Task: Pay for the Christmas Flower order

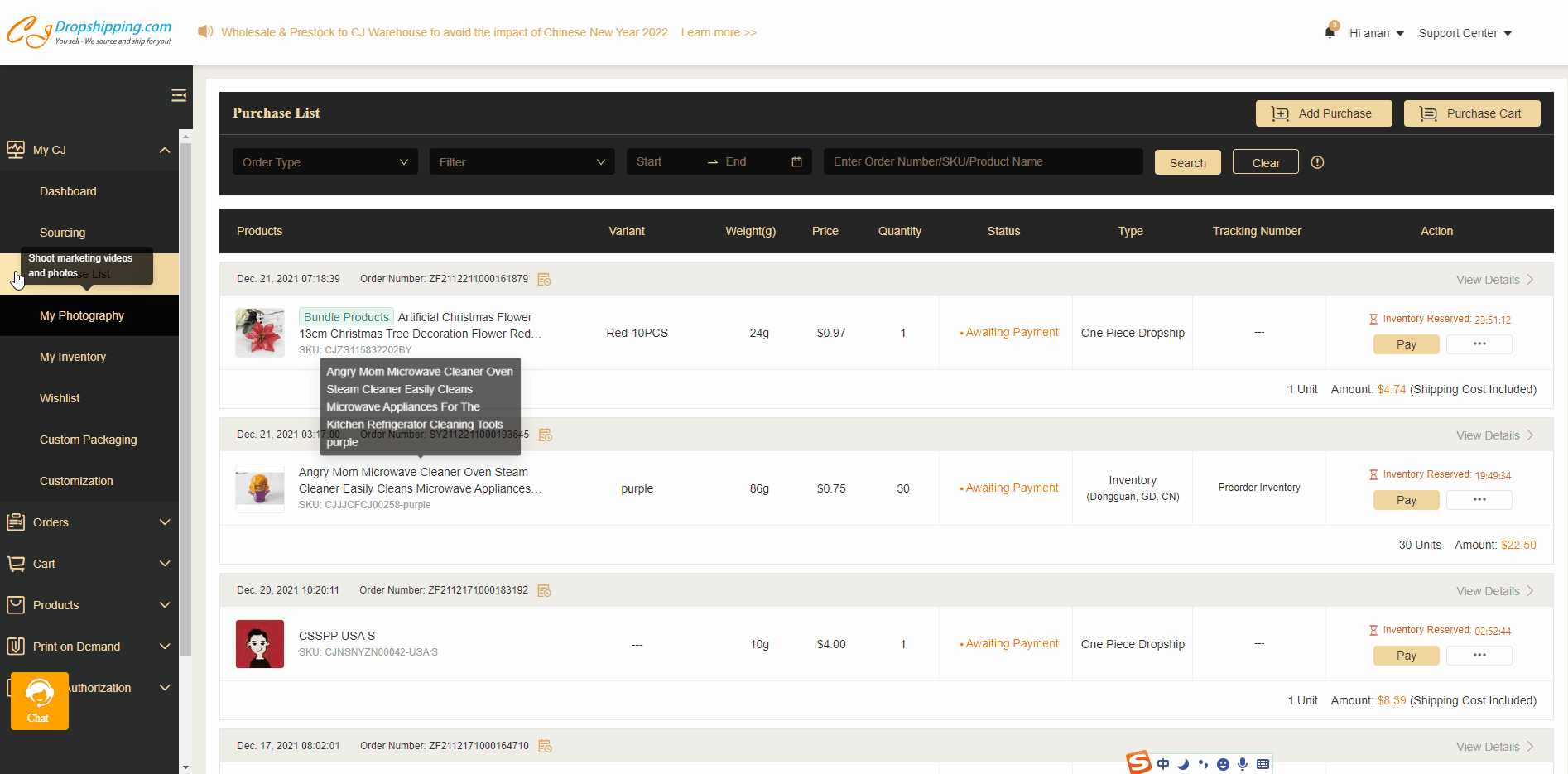Action: tap(1406, 344)
